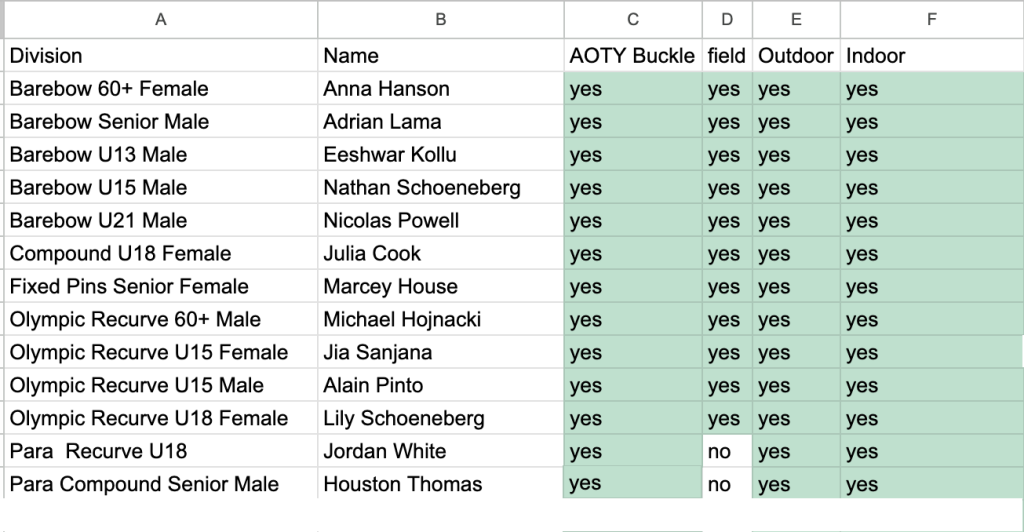Click the Nathan Schoeneberg cell

pos(440,188)
